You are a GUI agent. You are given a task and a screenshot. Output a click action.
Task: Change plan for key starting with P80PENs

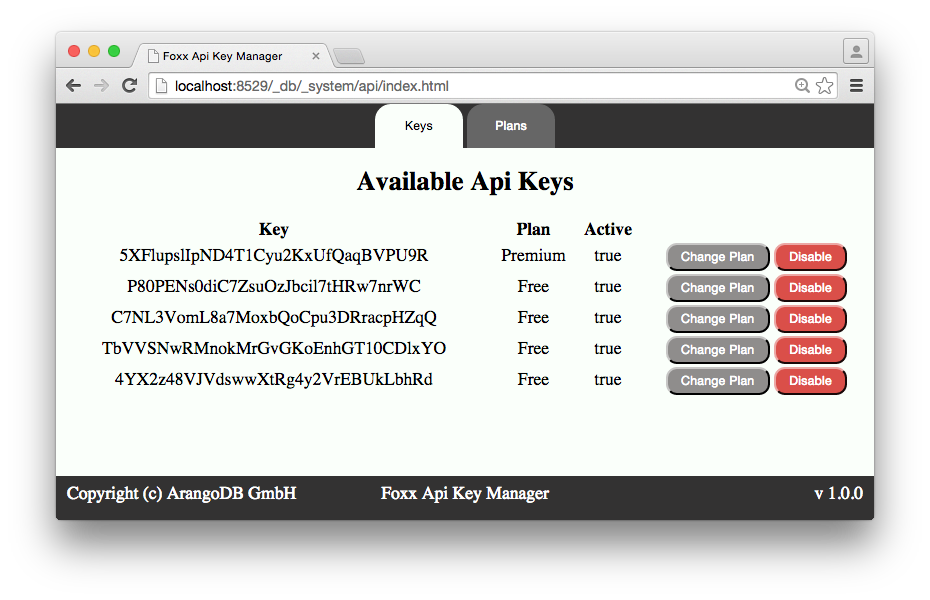tap(717, 288)
